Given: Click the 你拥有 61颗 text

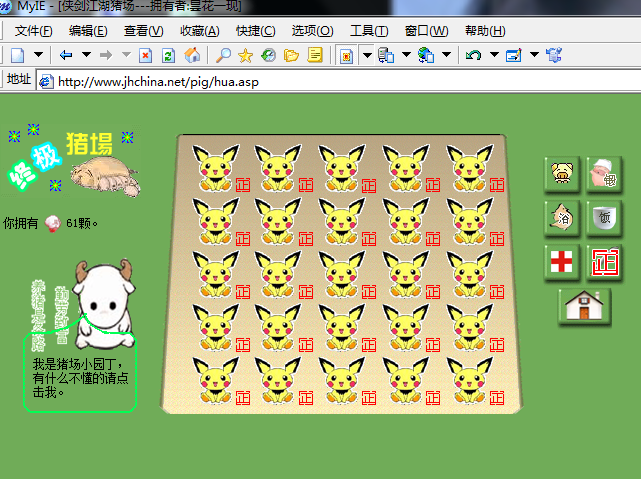Looking at the screenshot, I should pyautogui.click(x=50, y=224).
